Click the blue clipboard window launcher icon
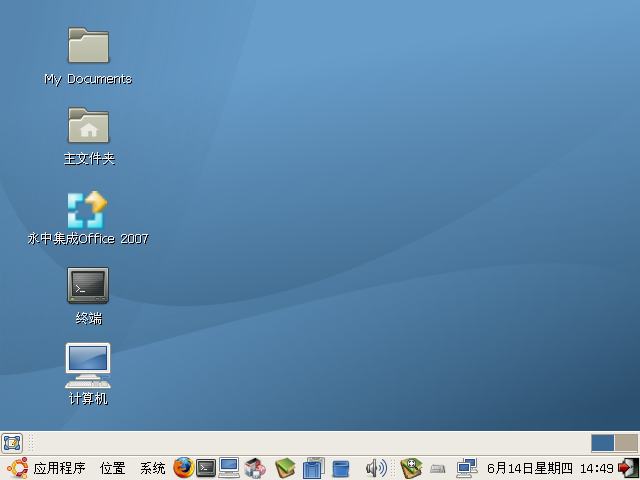Screen dimensions: 640x480 [x=313, y=468]
